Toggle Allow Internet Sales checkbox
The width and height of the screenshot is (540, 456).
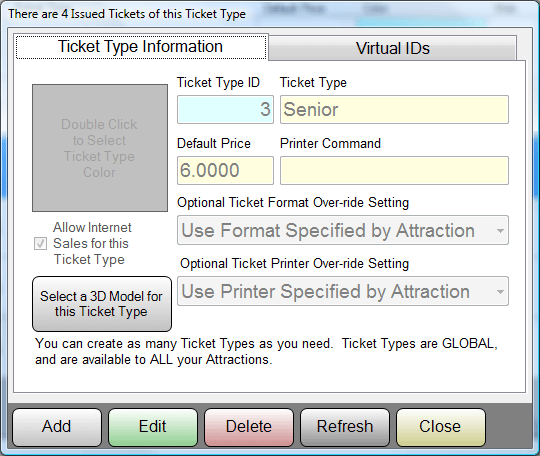pos(40,243)
